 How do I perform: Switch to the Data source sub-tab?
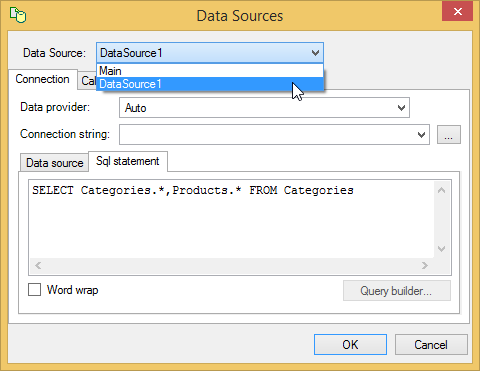tap(55, 163)
